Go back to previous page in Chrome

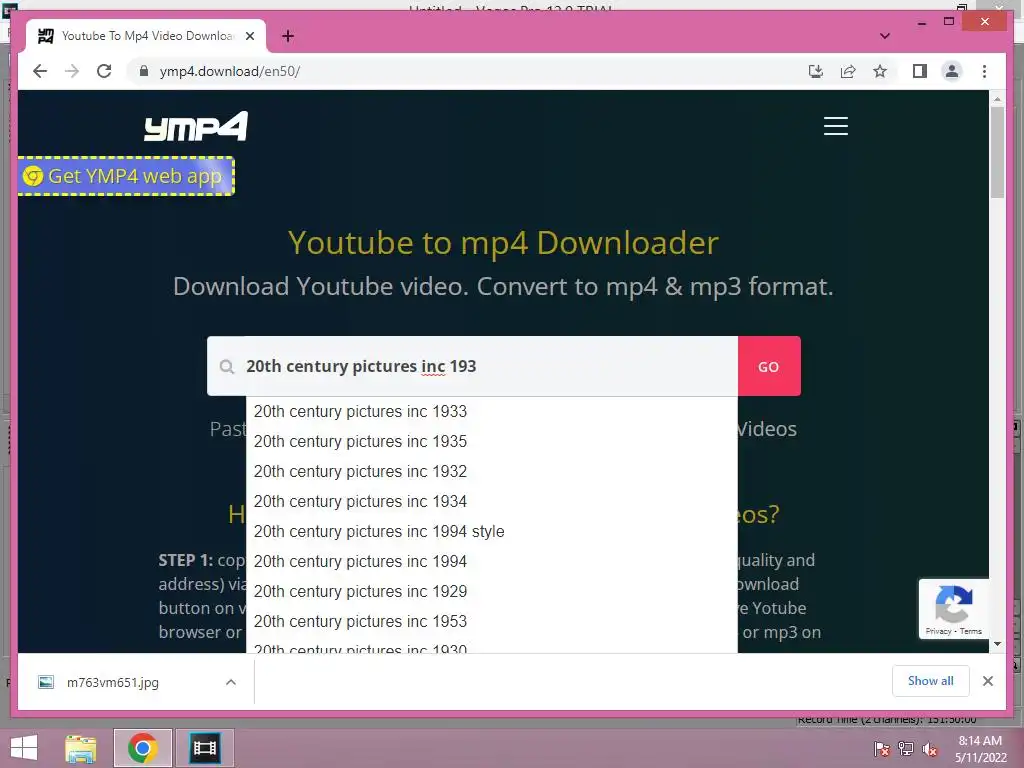(40, 71)
